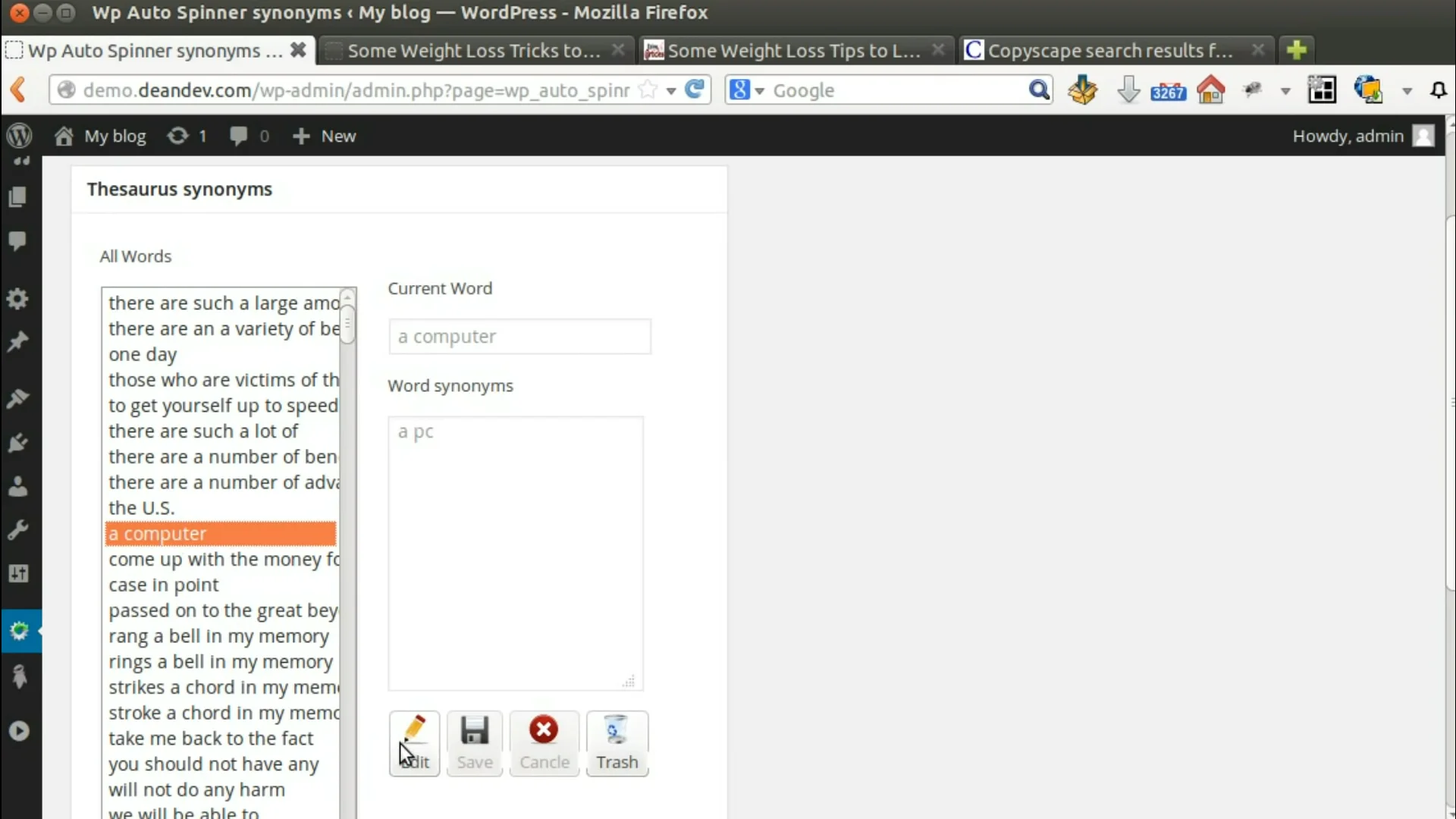Open the WordPress Comments panel icon
Viewport: 1456px width, 819px height.
tap(17, 240)
